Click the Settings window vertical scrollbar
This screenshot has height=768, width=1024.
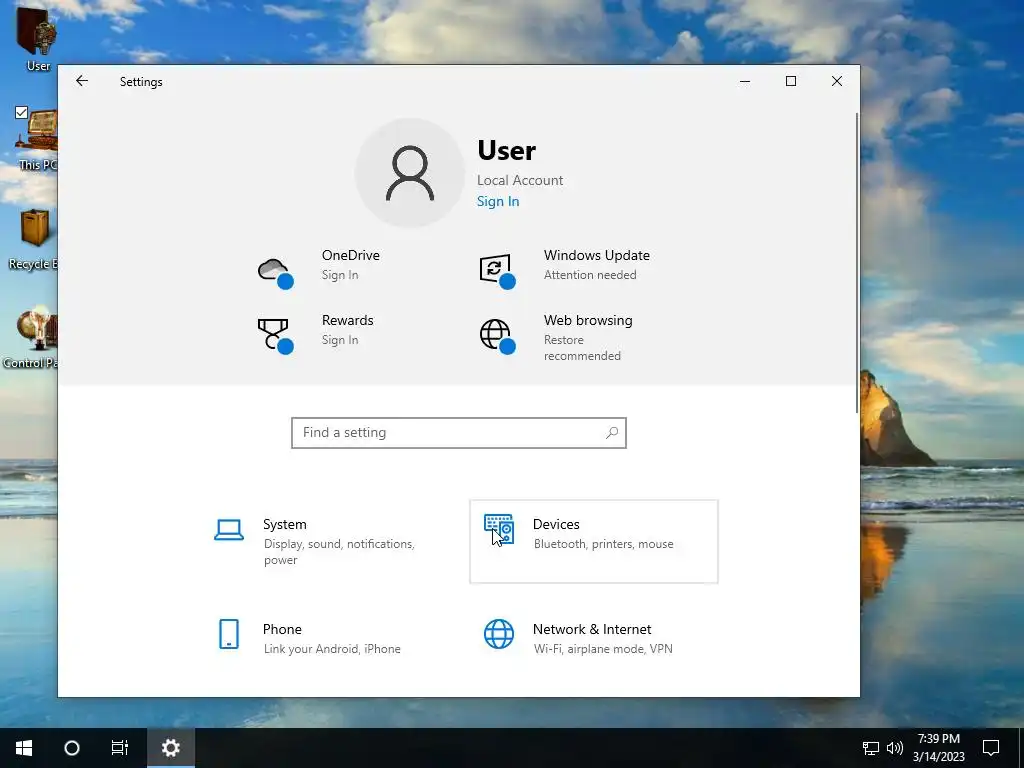[856, 263]
